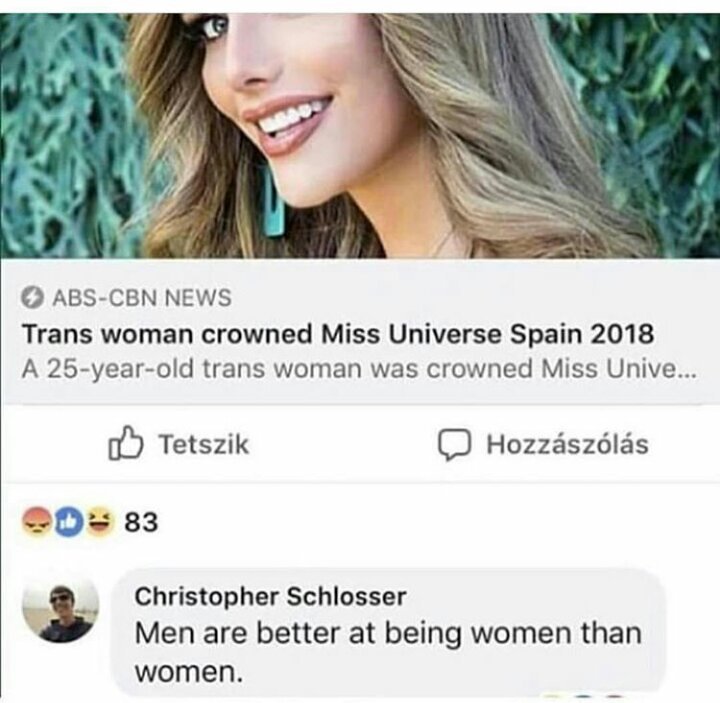The height and width of the screenshot is (703, 720).
Task: Click the Hozzászólás comment label
Action: point(568,444)
